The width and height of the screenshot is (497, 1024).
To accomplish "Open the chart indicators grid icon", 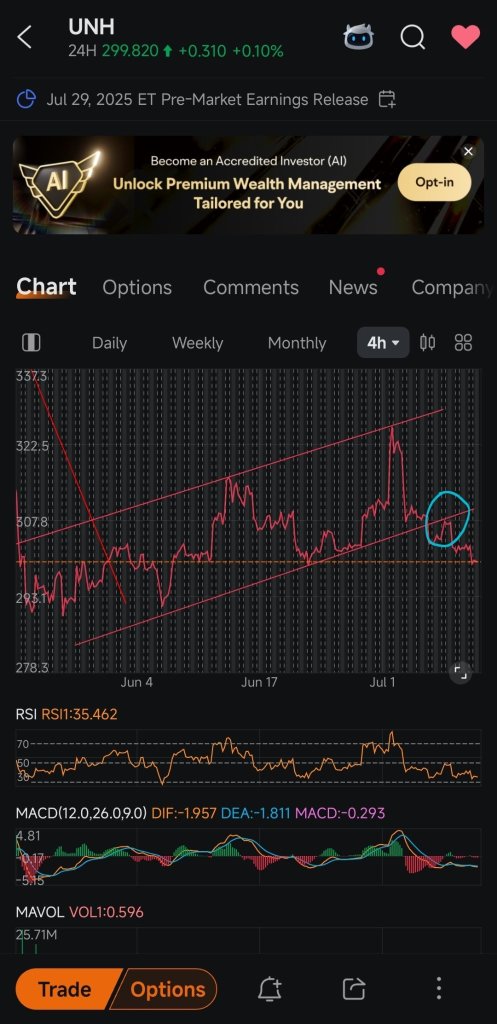I will (x=463, y=343).
